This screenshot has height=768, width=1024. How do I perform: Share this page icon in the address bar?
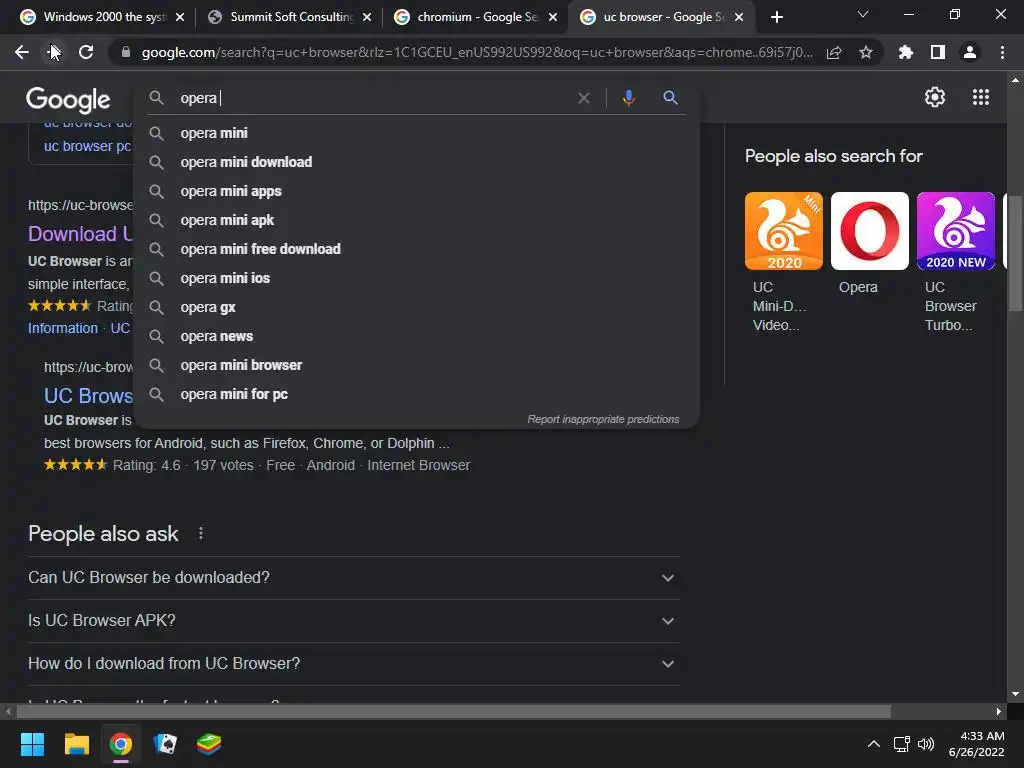pyautogui.click(x=834, y=52)
